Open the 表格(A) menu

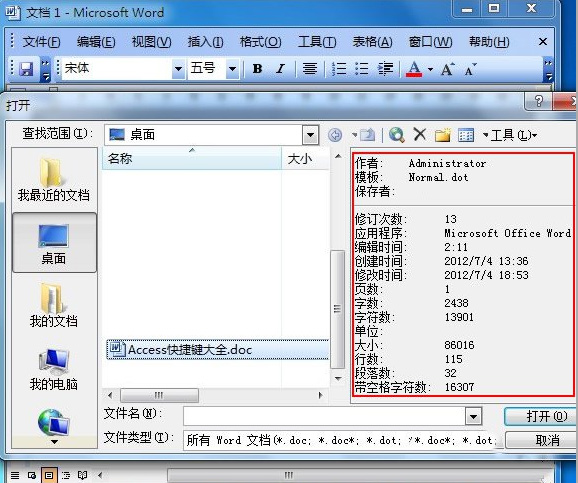(372, 42)
